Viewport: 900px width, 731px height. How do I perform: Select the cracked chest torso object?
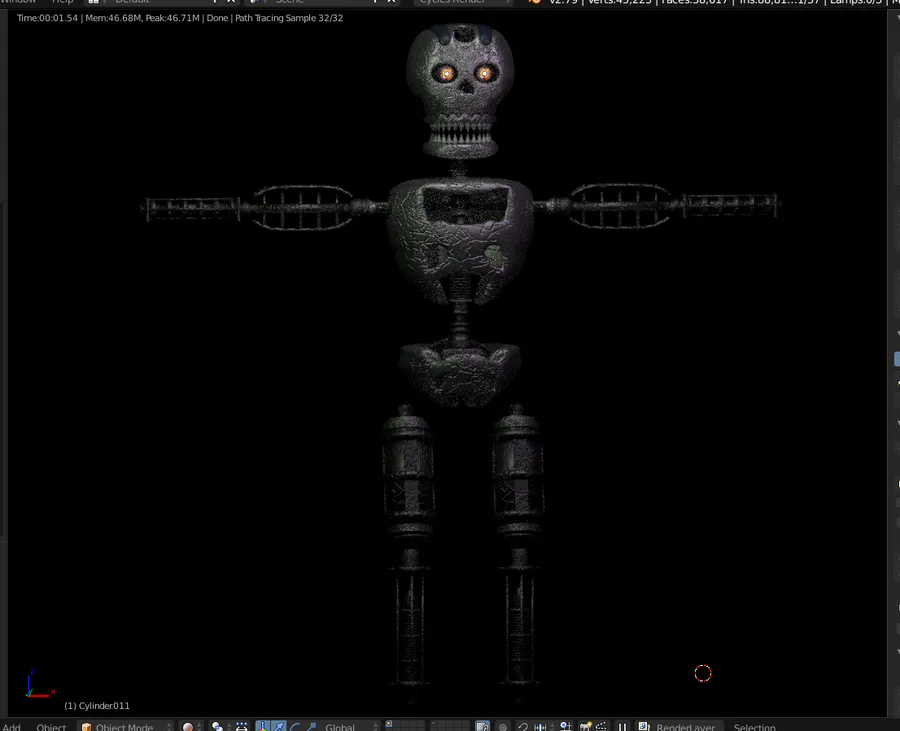pos(460,240)
